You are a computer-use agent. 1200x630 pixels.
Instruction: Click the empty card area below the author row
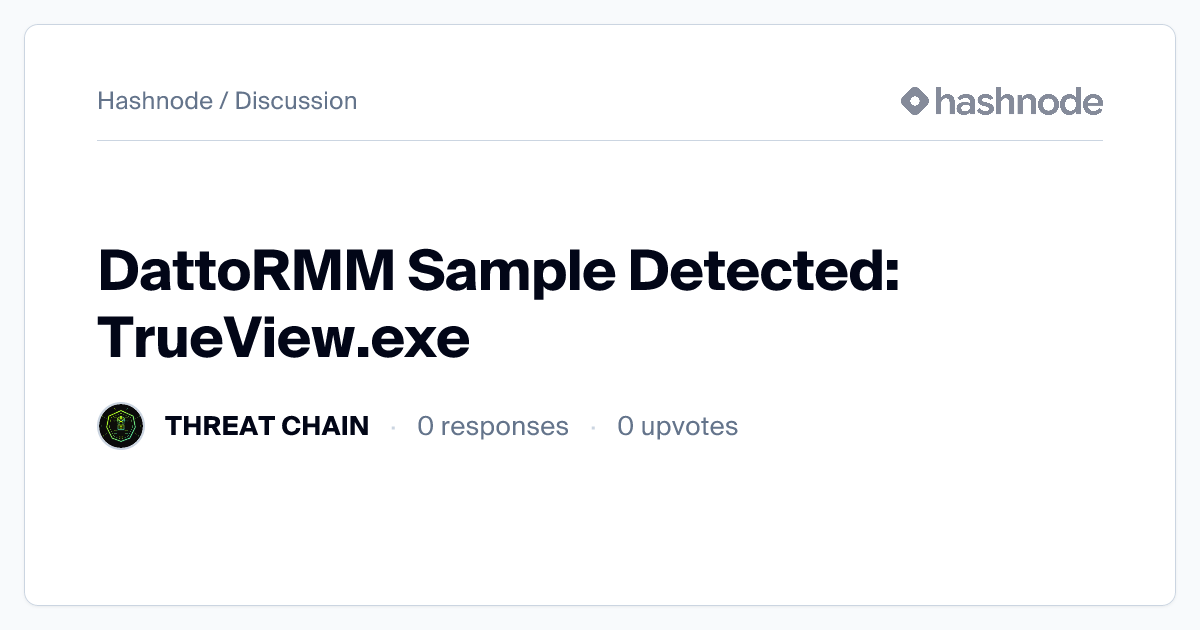tap(600, 530)
